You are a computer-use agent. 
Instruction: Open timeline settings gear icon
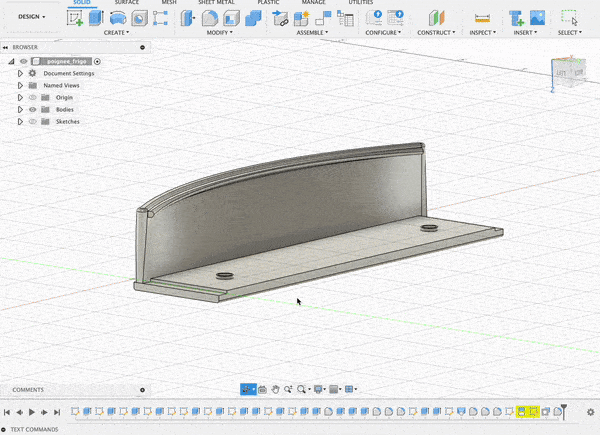coord(590,412)
